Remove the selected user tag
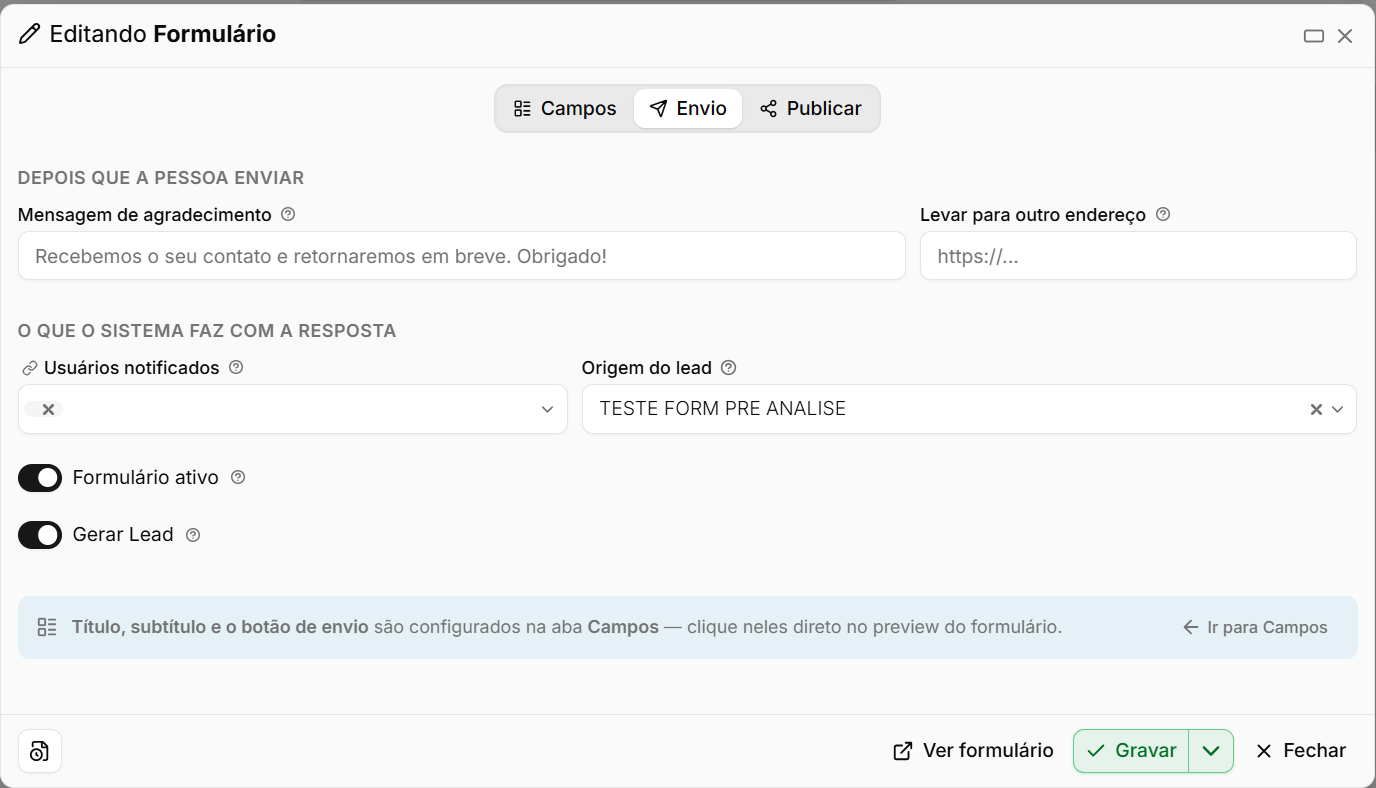This screenshot has width=1376, height=788. (48, 409)
